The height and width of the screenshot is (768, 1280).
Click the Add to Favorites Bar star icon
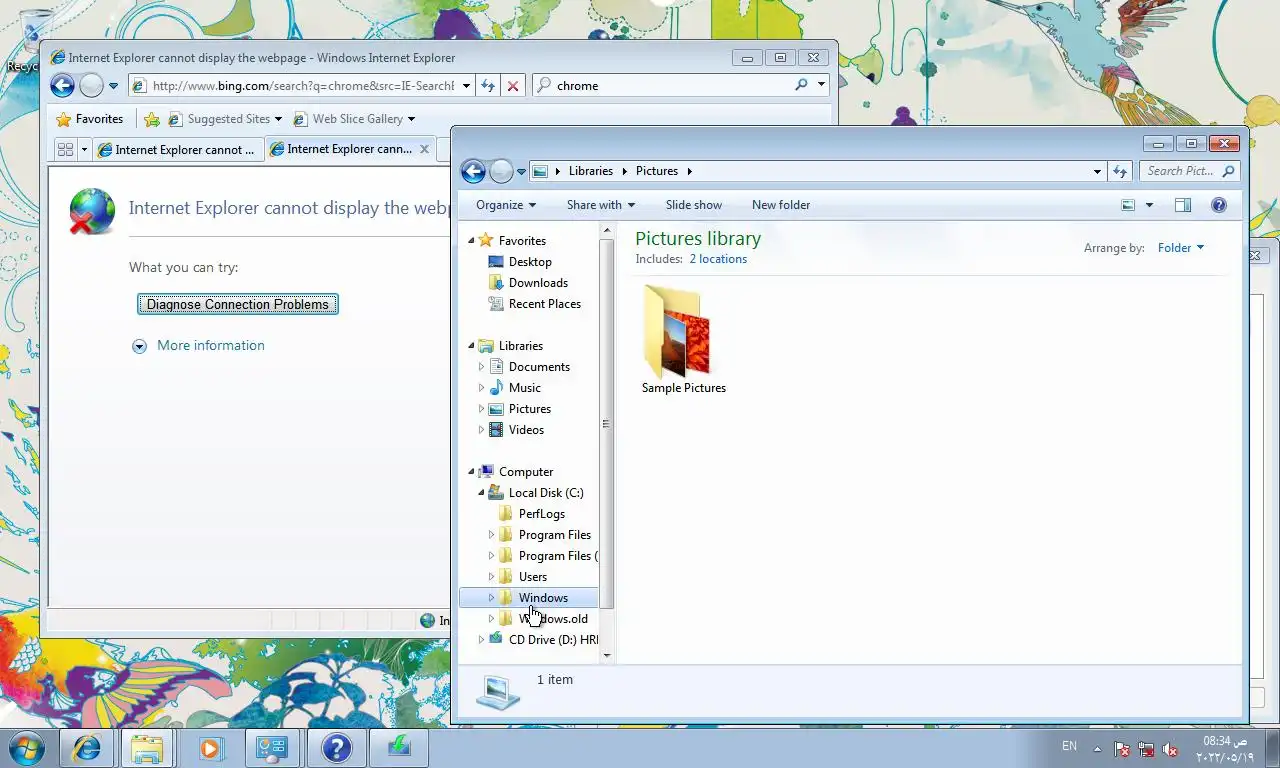point(152,119)
